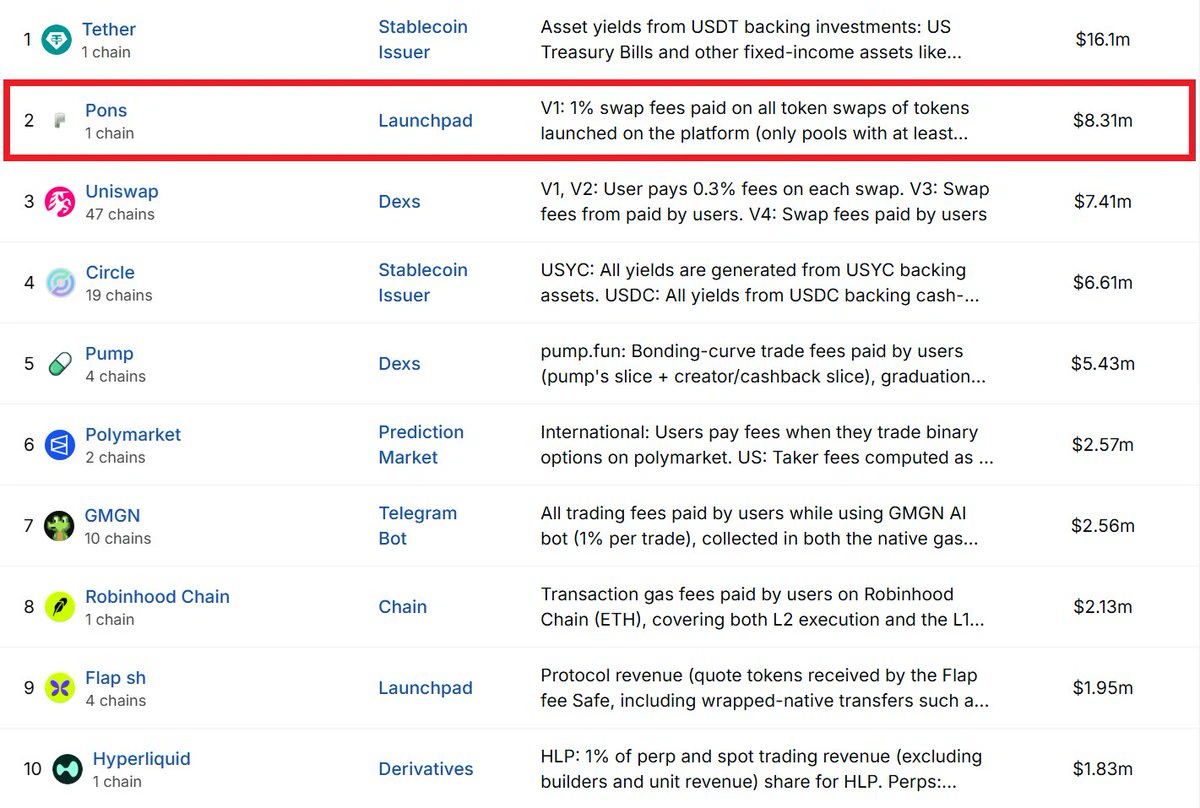The image size is (1200, 808).
Task: Click the Uniswap description about 0.3% fees
Action: [x=765, y=202]
